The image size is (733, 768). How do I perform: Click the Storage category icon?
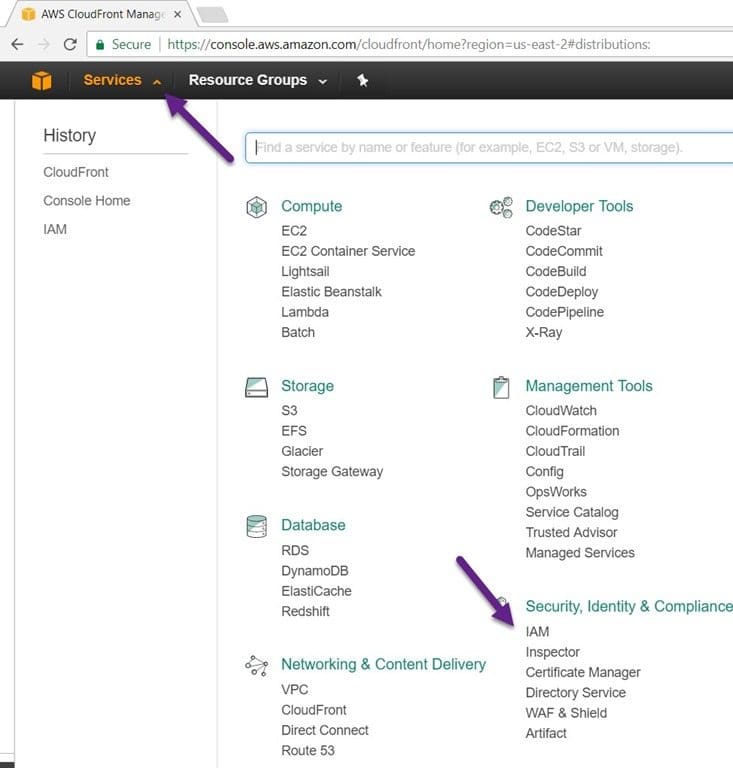pos(257,387)
